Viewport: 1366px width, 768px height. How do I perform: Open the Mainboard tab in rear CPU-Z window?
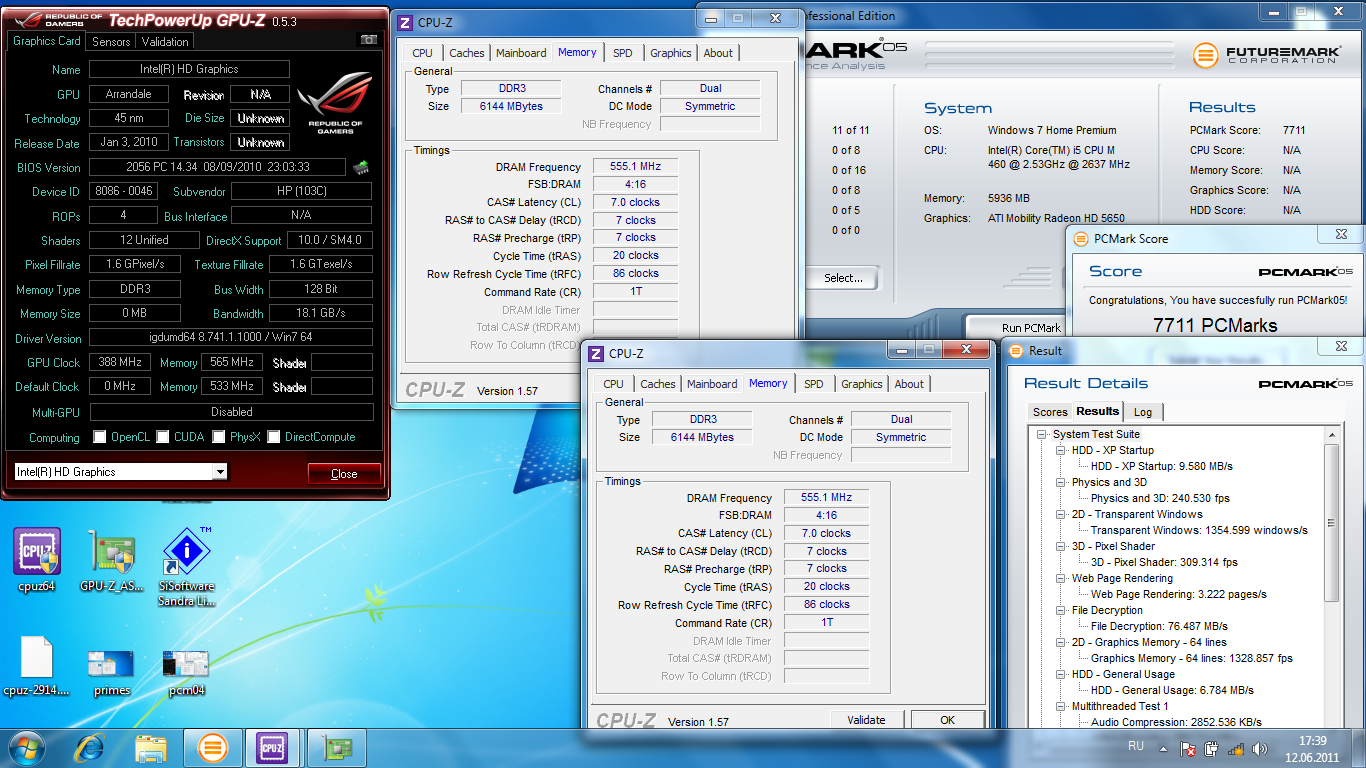click(521, 53)
